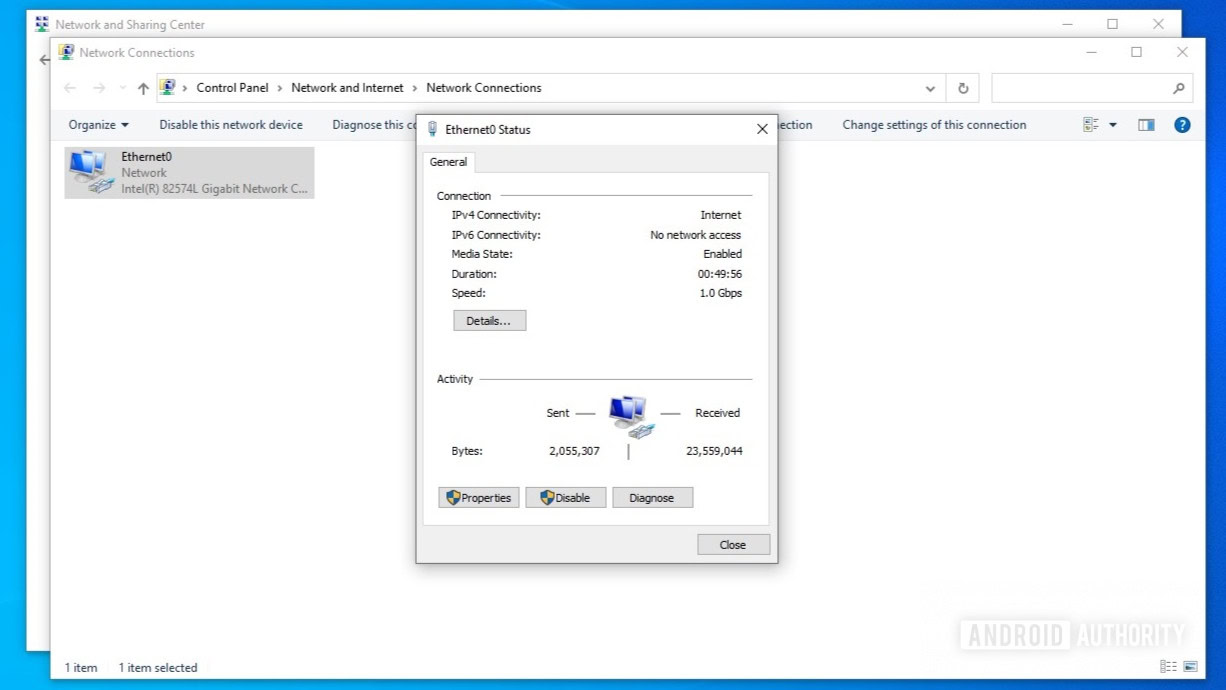Click Disable this network device
The image size is (1226, 690).
[231, 125]
